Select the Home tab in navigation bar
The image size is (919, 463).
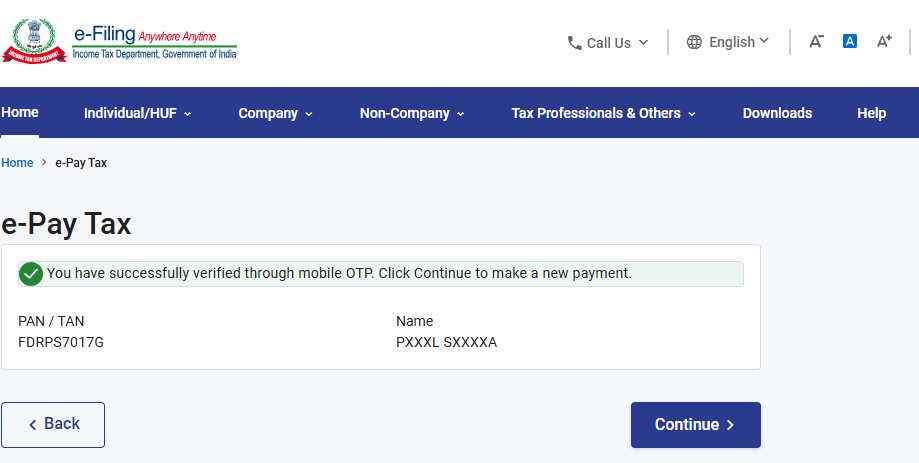coord(20,112)
